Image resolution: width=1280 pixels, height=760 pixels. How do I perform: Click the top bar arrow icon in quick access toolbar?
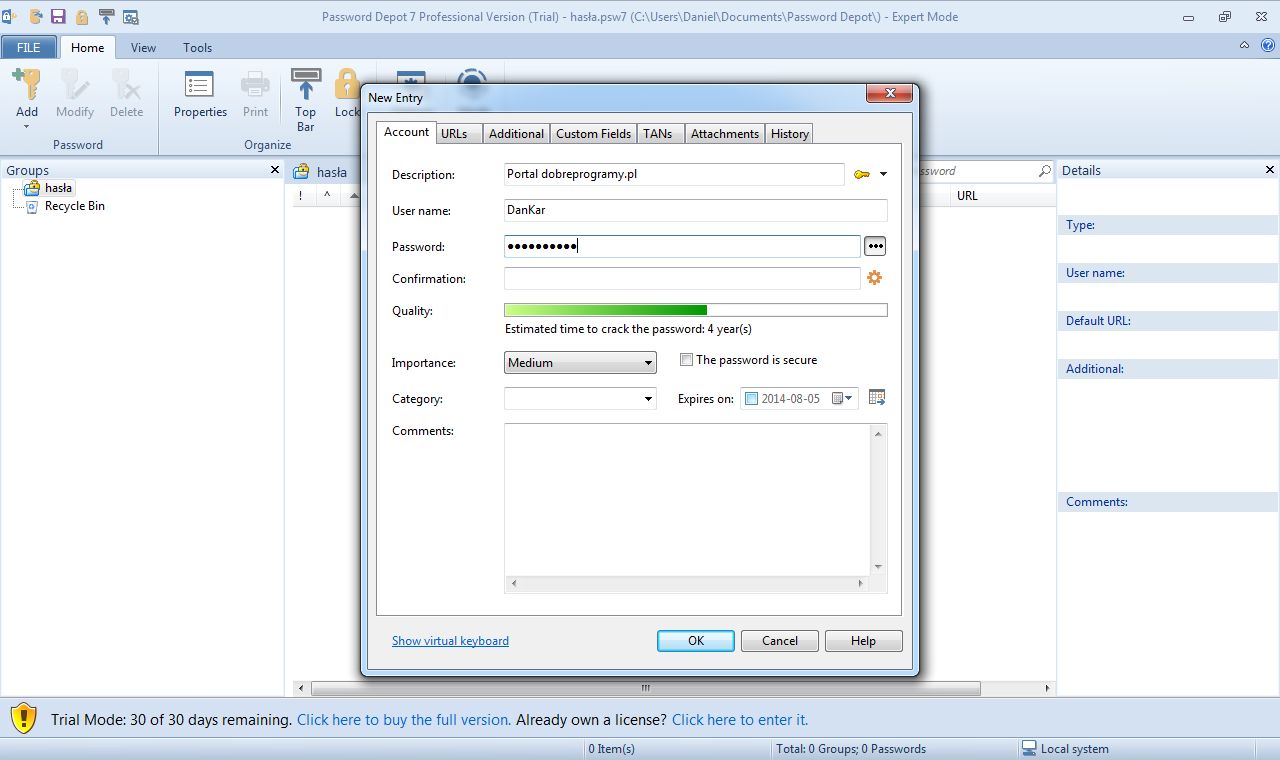tap(106, 16)
